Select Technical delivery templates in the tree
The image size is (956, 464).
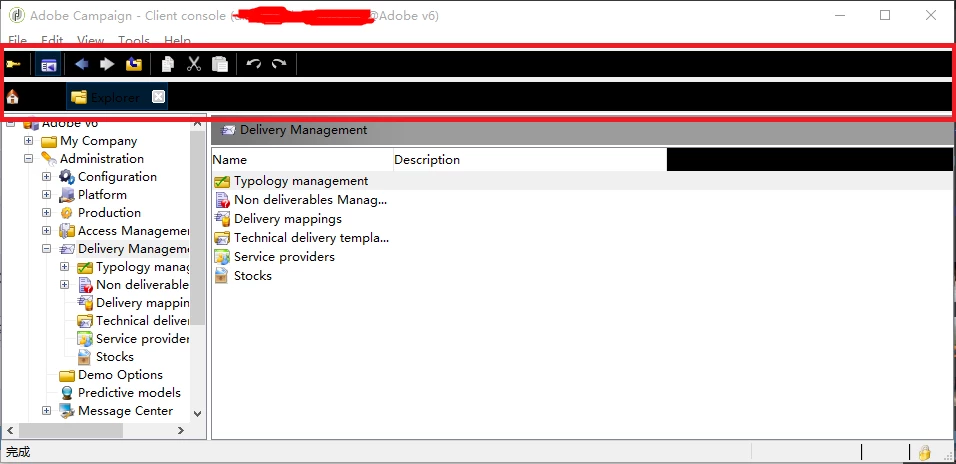click(142, 321)
